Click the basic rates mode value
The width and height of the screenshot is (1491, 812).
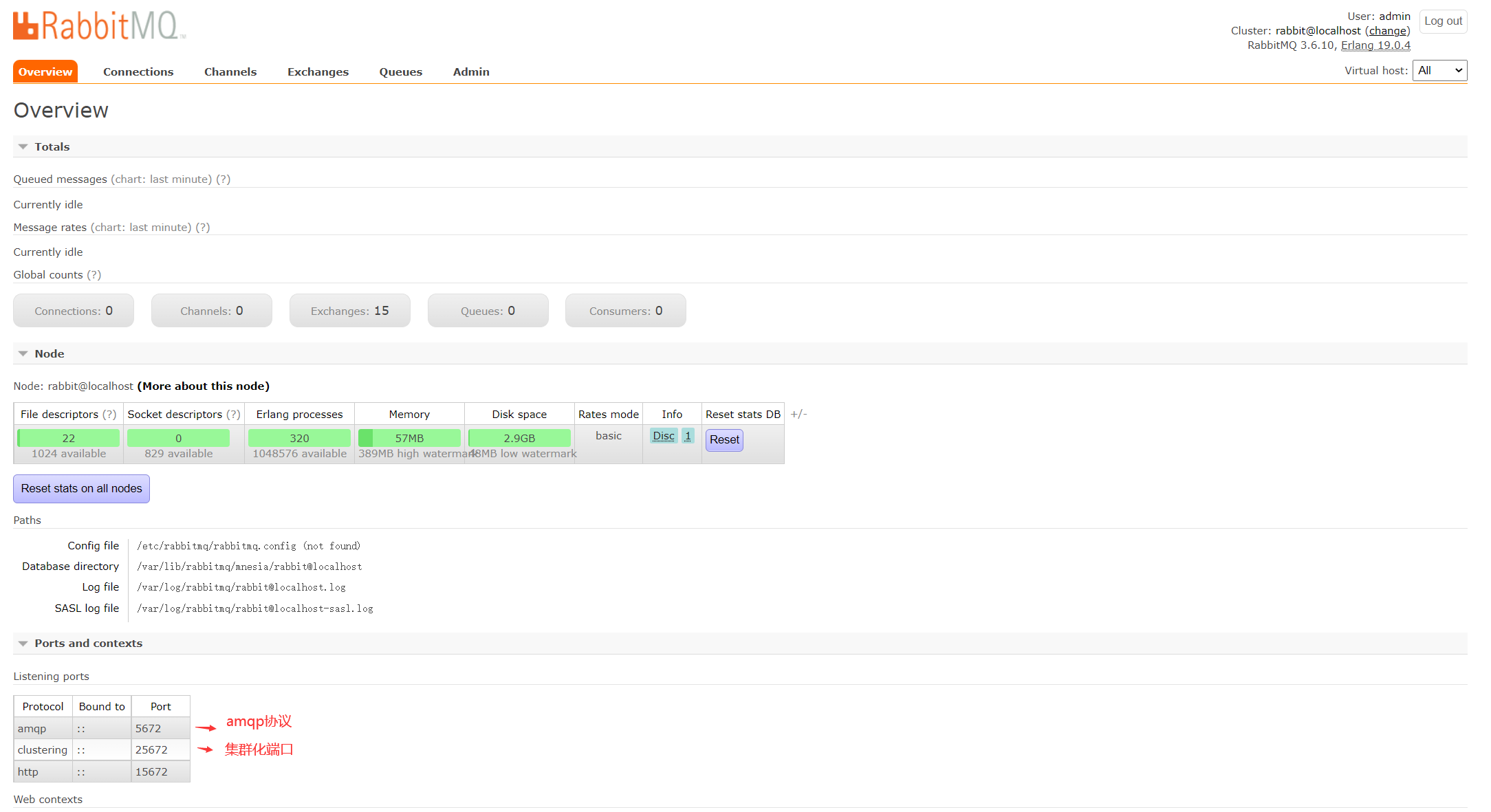[609, 436]
